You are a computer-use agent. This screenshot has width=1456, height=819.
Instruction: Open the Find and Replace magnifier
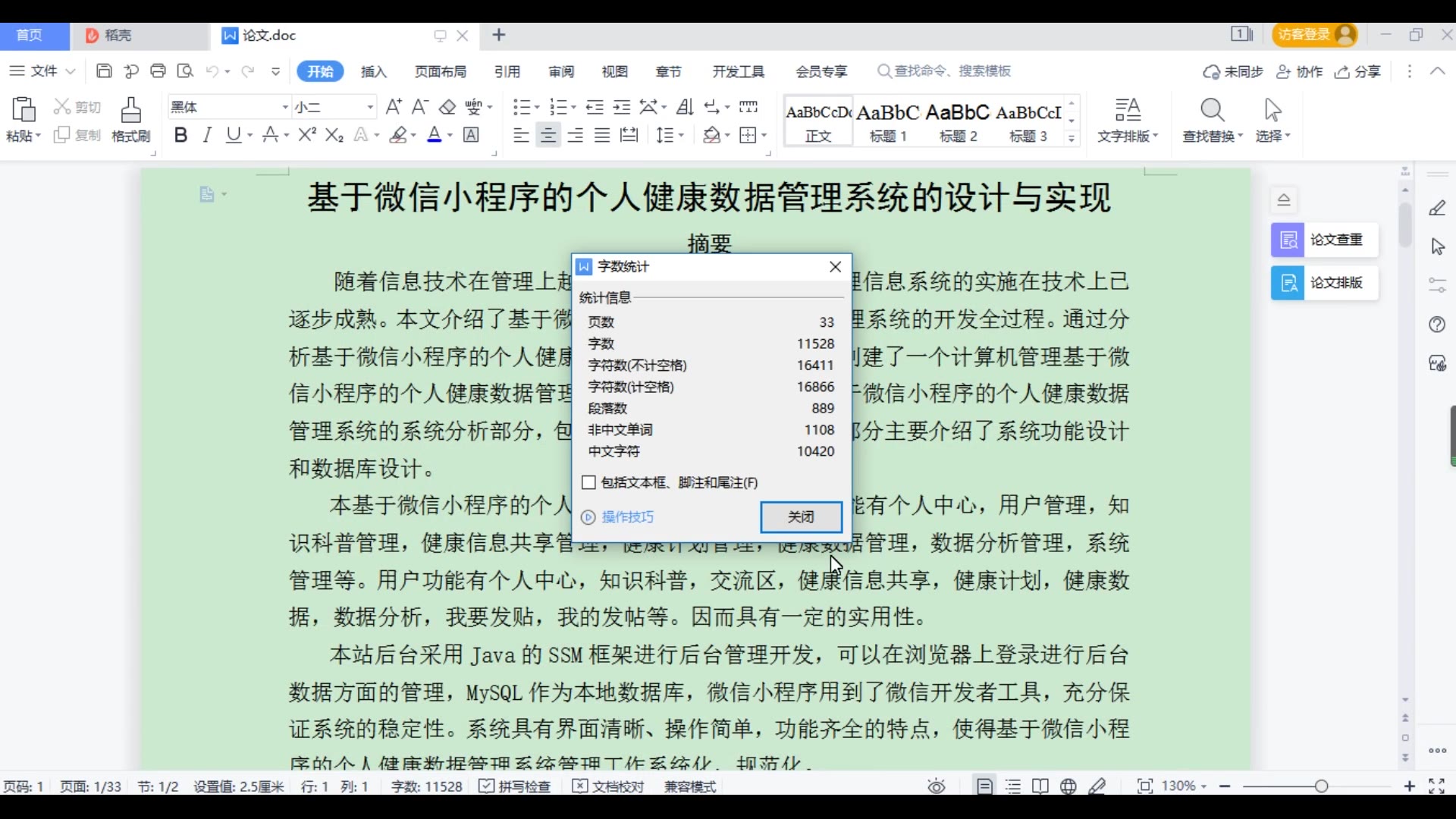pos(1213,110)
